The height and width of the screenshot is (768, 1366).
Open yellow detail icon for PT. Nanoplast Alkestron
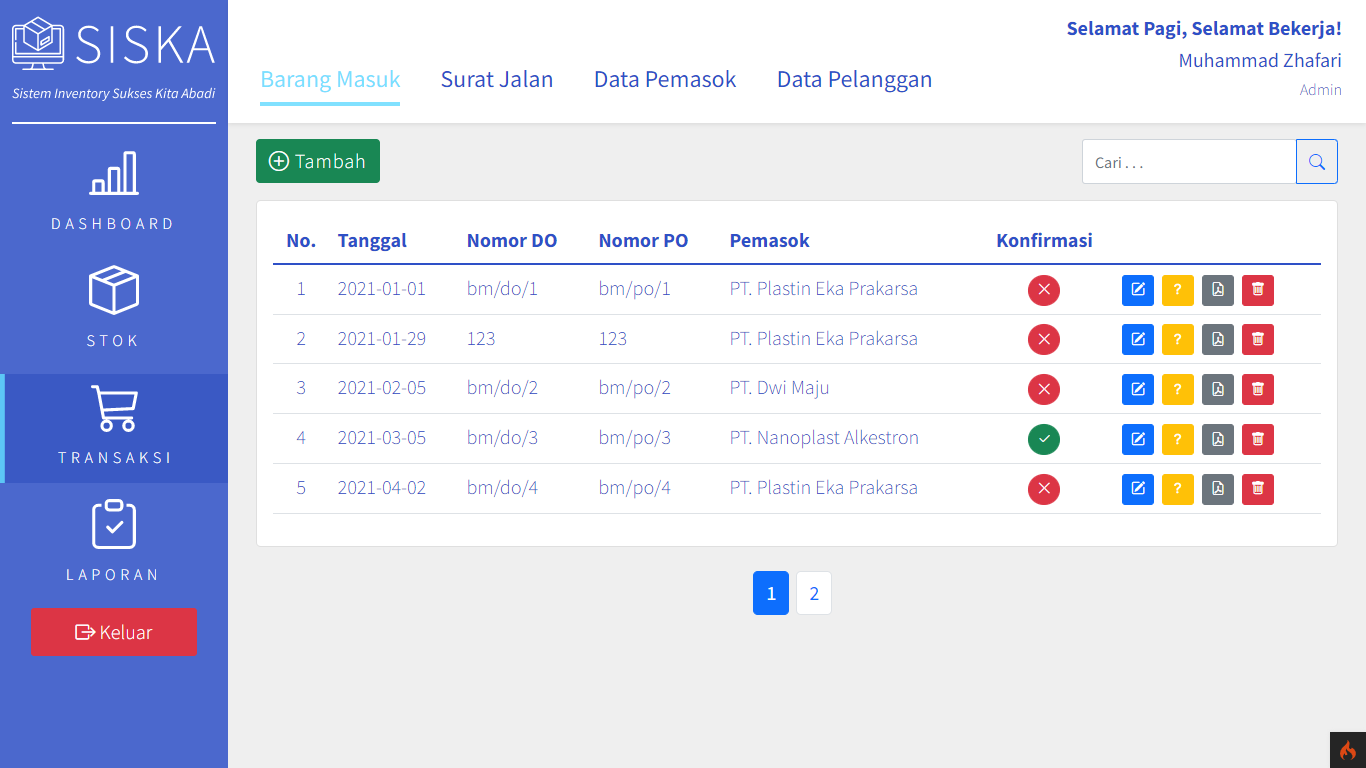tap(1177, 439)
